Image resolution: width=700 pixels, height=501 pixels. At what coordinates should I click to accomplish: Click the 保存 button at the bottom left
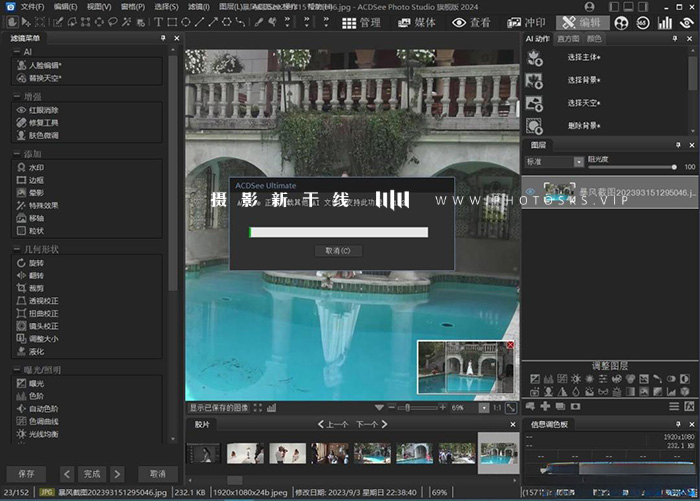(x=26, y=474)
